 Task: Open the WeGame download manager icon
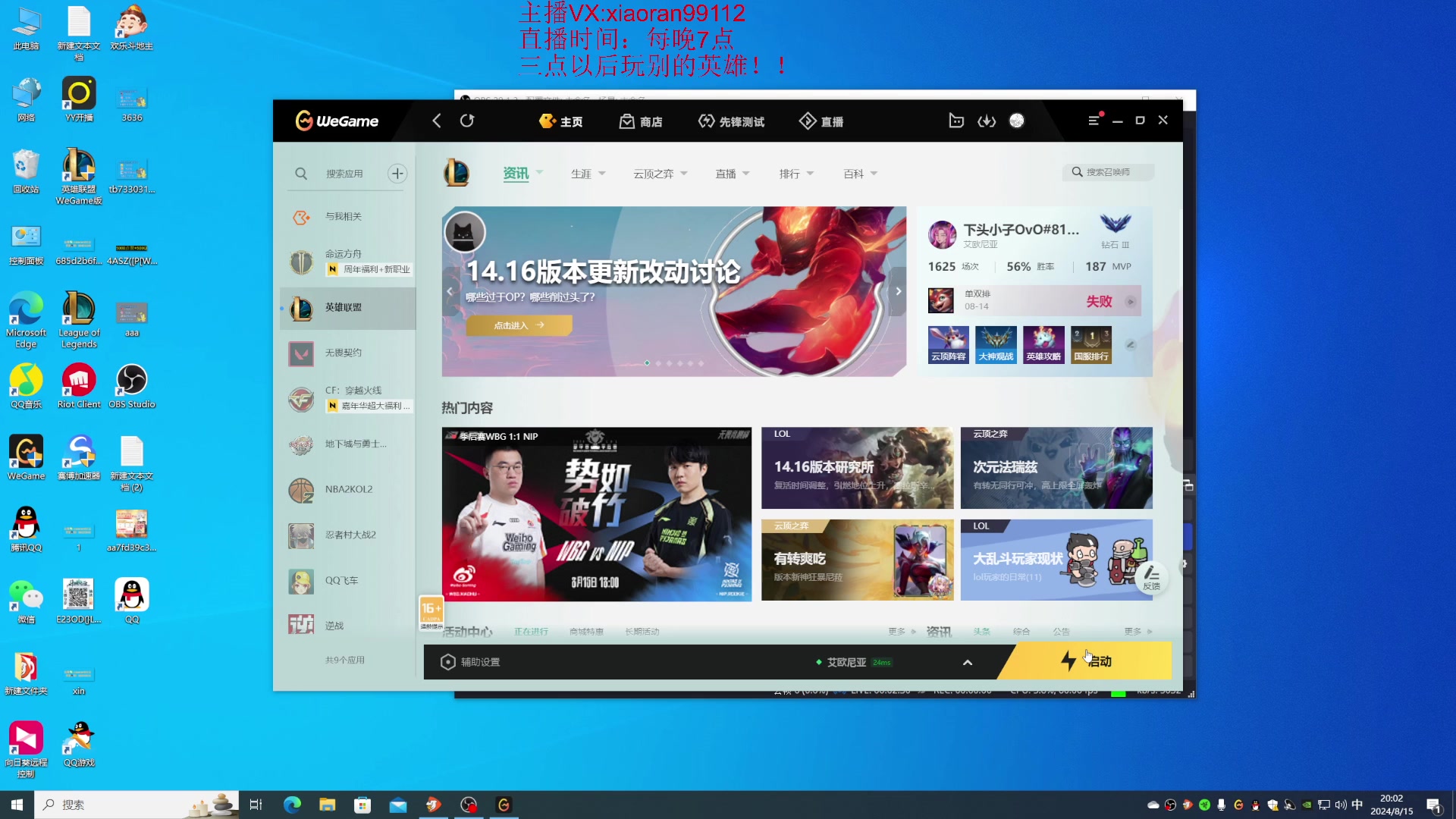point(987,121)
